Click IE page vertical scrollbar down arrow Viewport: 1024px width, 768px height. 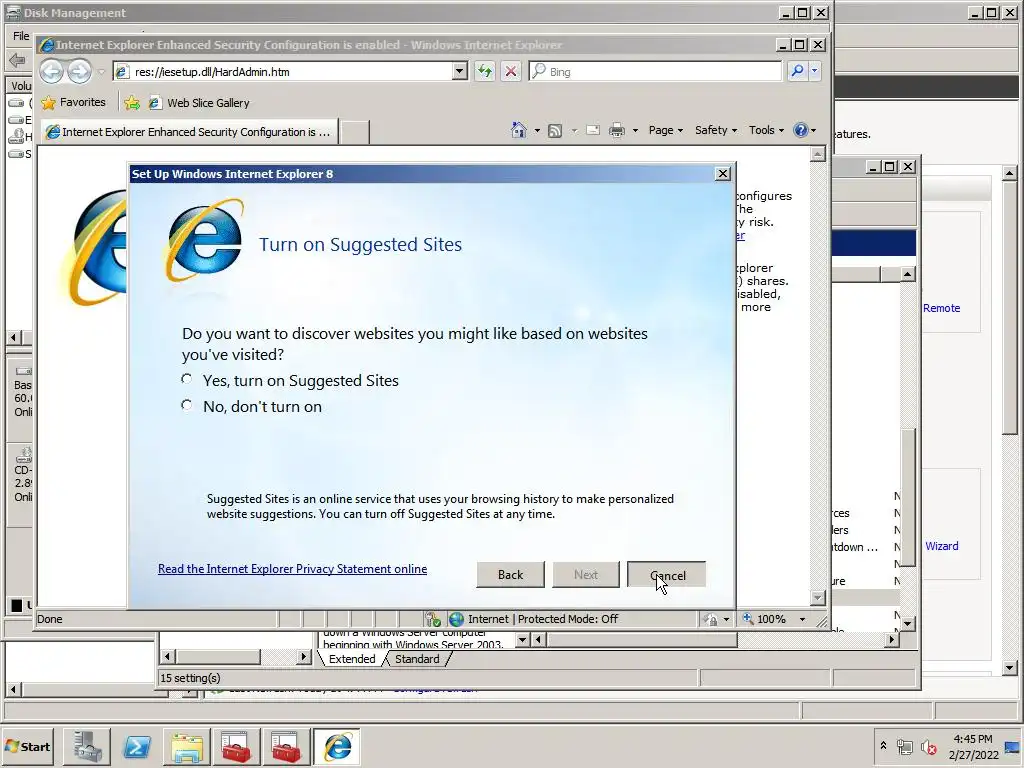tap(818, 598)
